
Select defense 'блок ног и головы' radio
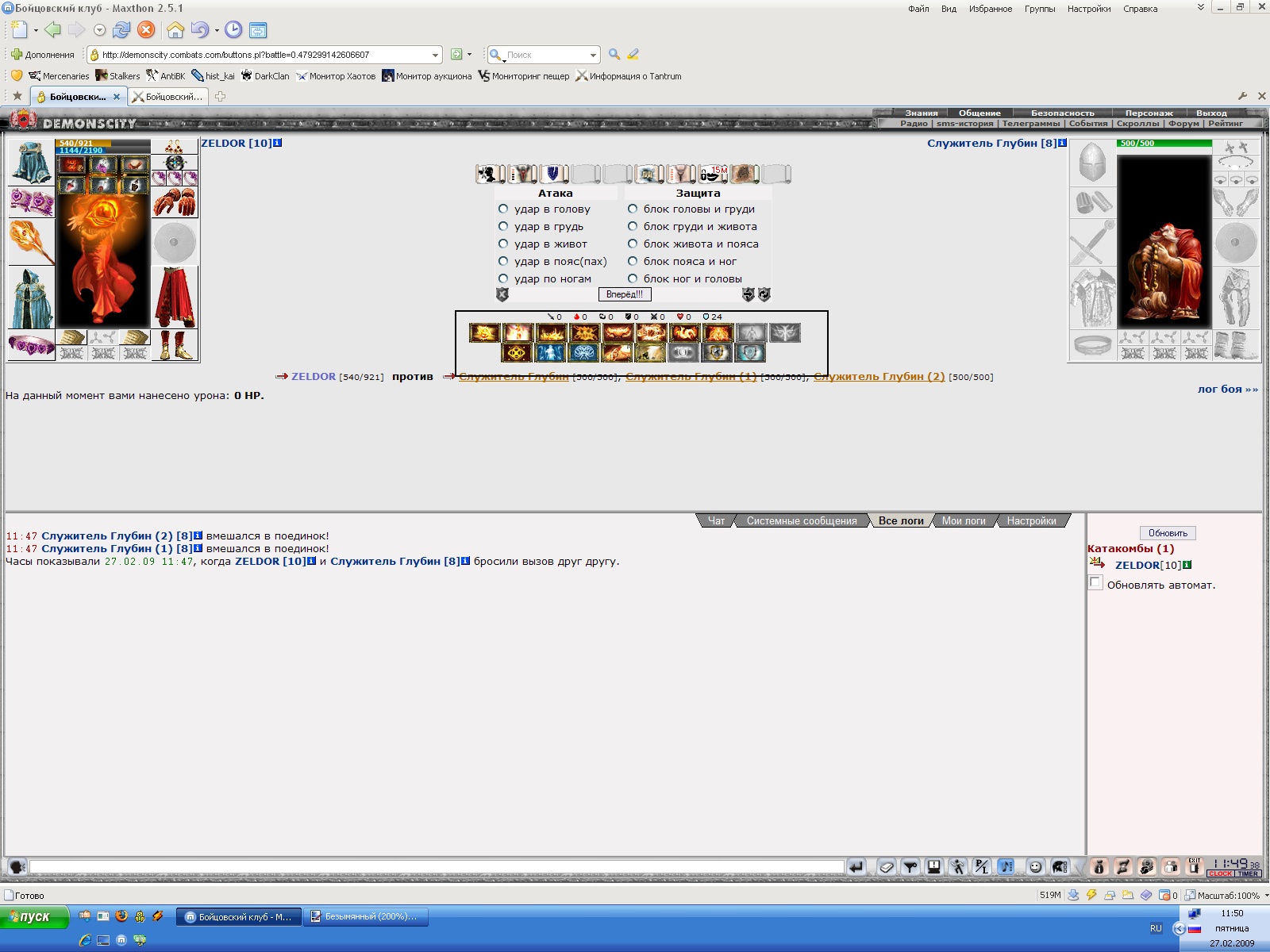click(x=633, y=278)
